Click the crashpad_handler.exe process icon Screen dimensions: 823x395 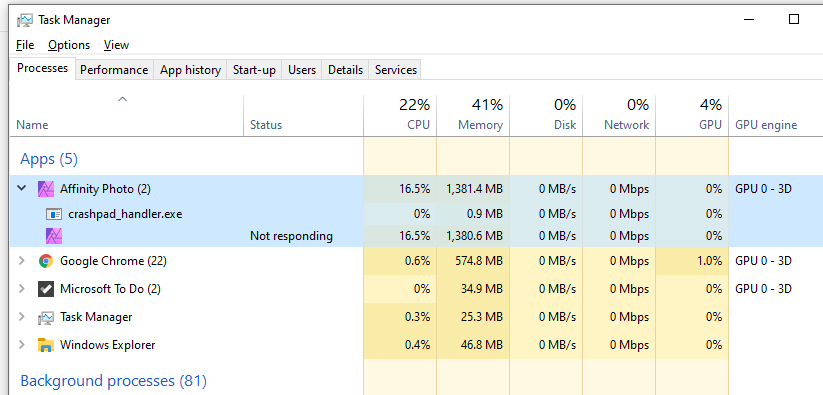54,214
